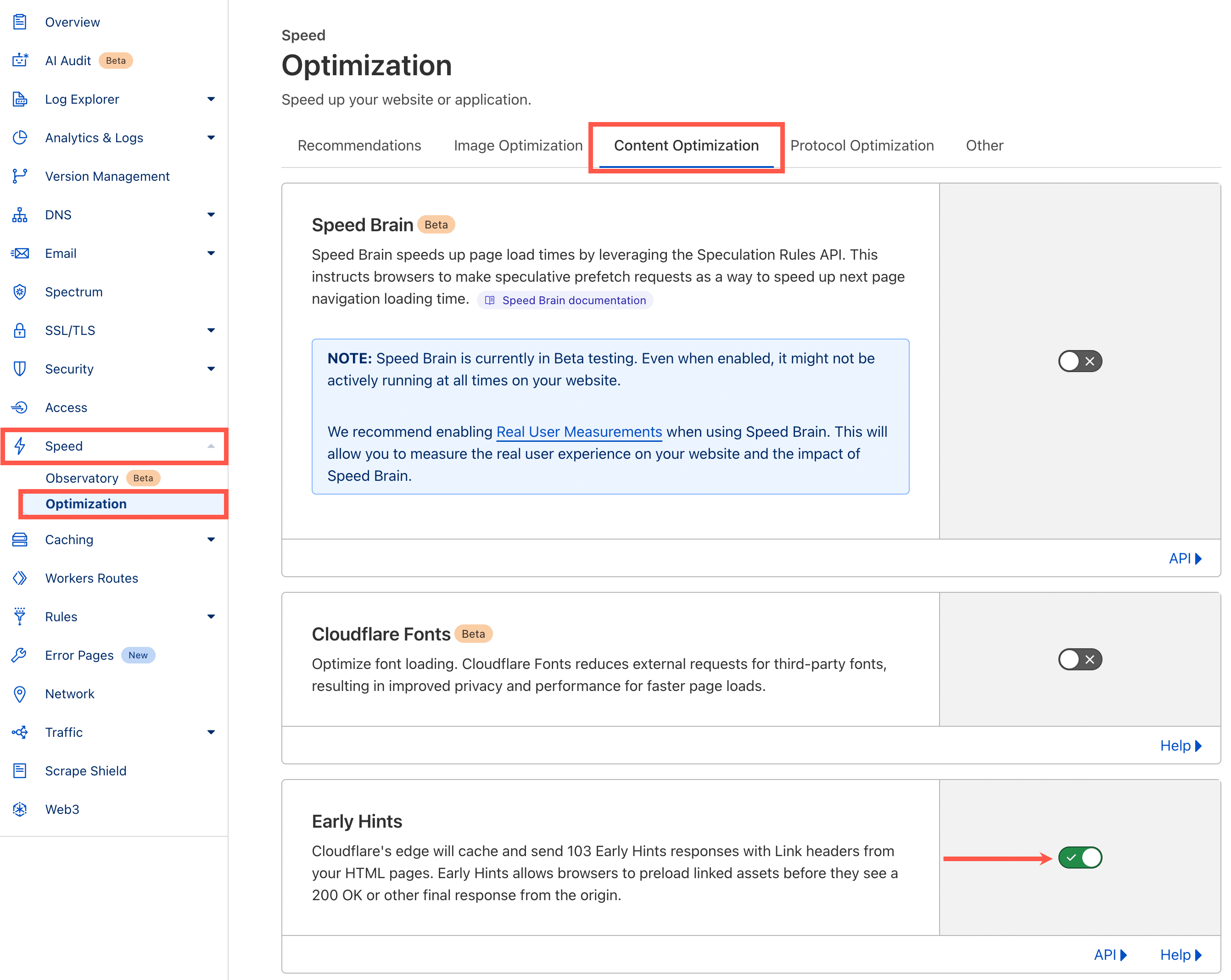The width and height of the screenshot is (1231, 980).
Task: Collapse the Speed section
Action: [211, 446]
